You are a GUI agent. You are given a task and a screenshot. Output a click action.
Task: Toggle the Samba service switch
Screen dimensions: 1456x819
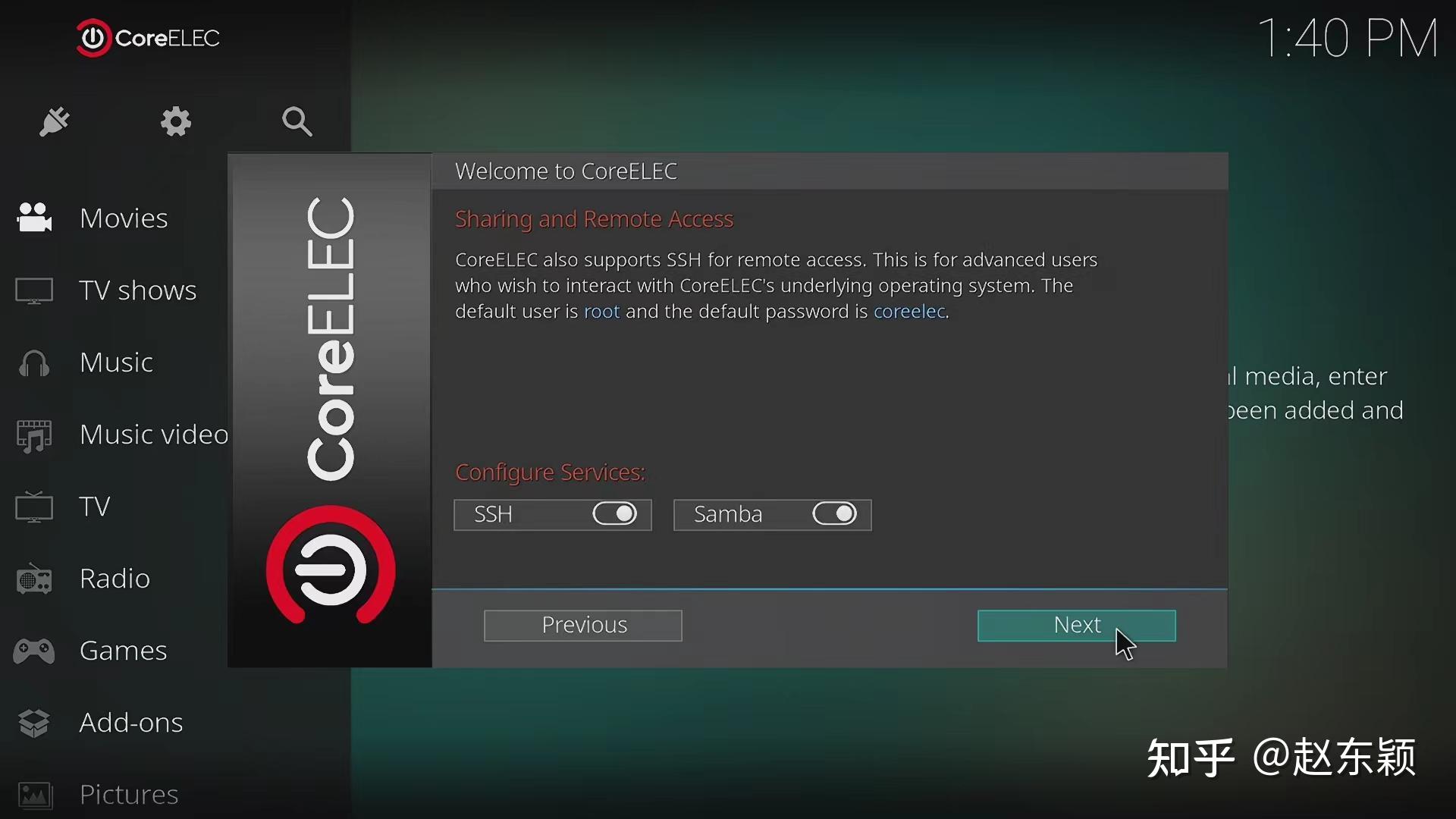[x=834, y=514]
